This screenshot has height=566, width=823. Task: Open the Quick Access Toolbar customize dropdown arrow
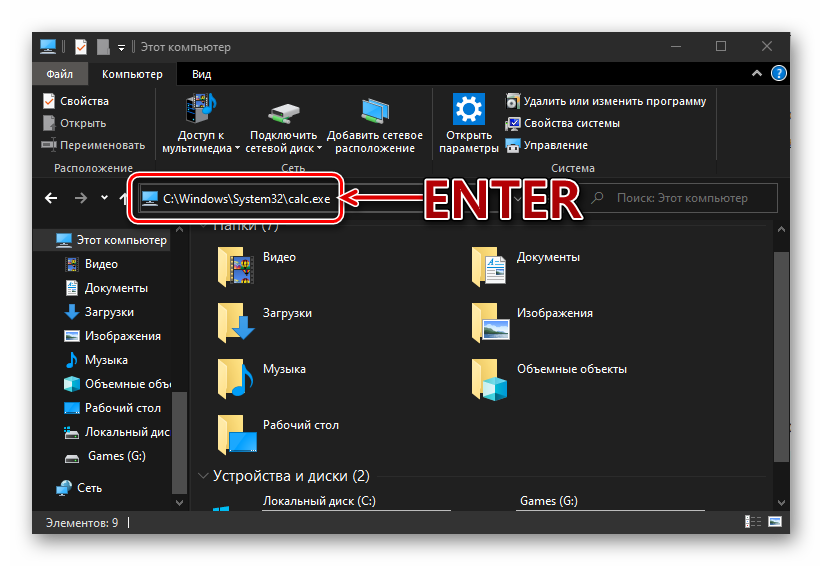click(121, 47)
